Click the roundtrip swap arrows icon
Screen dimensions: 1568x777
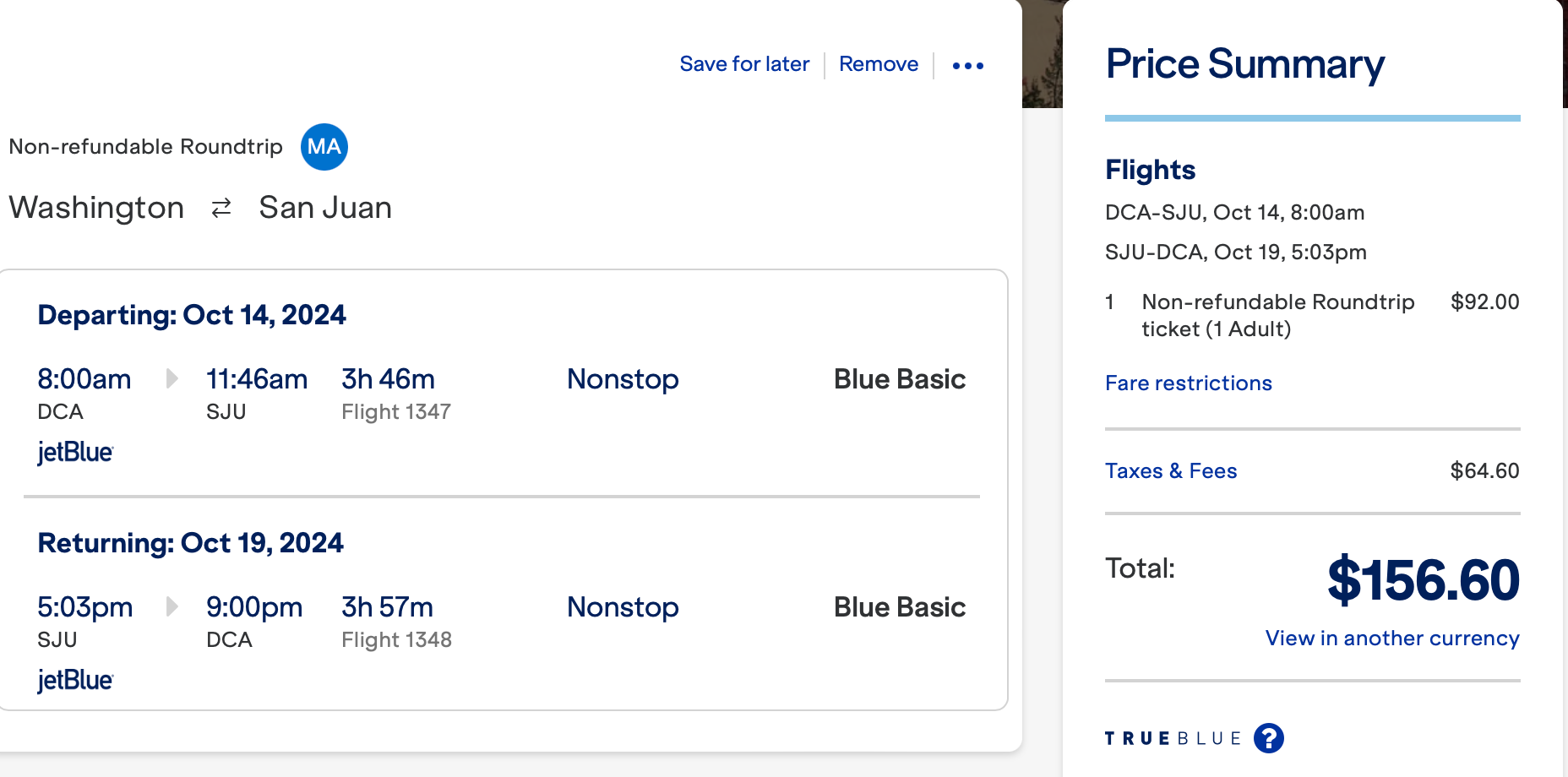pos(221,208)
